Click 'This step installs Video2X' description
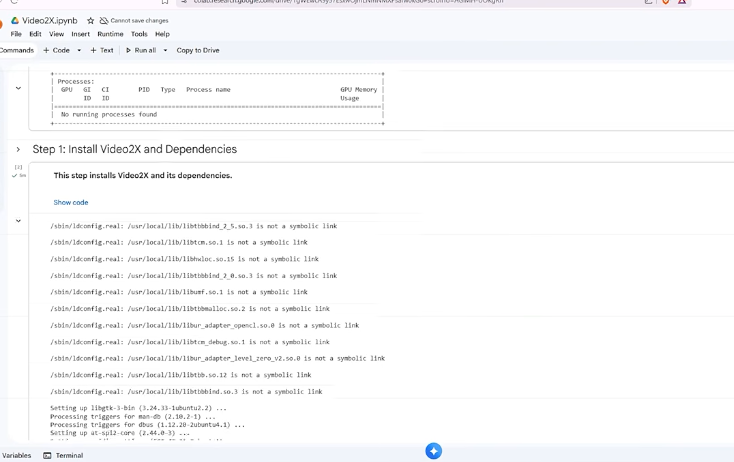The image size is (734, 462). pyautogui.click(x=143, y=176)
